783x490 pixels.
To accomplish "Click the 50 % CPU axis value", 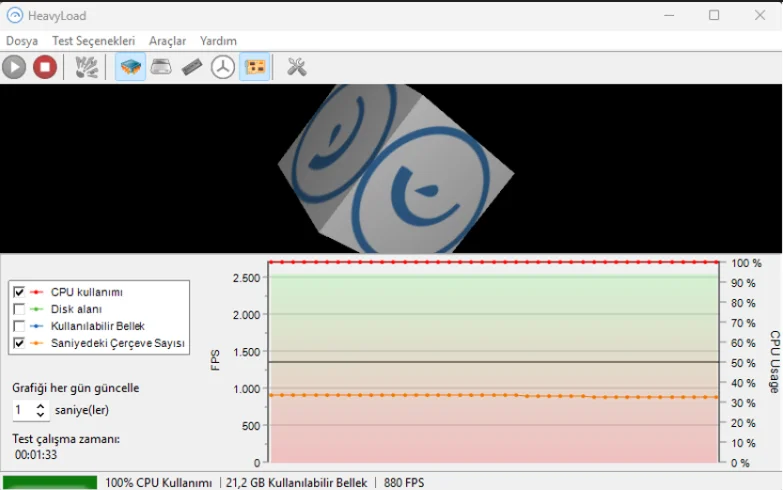I will point(743,363).
